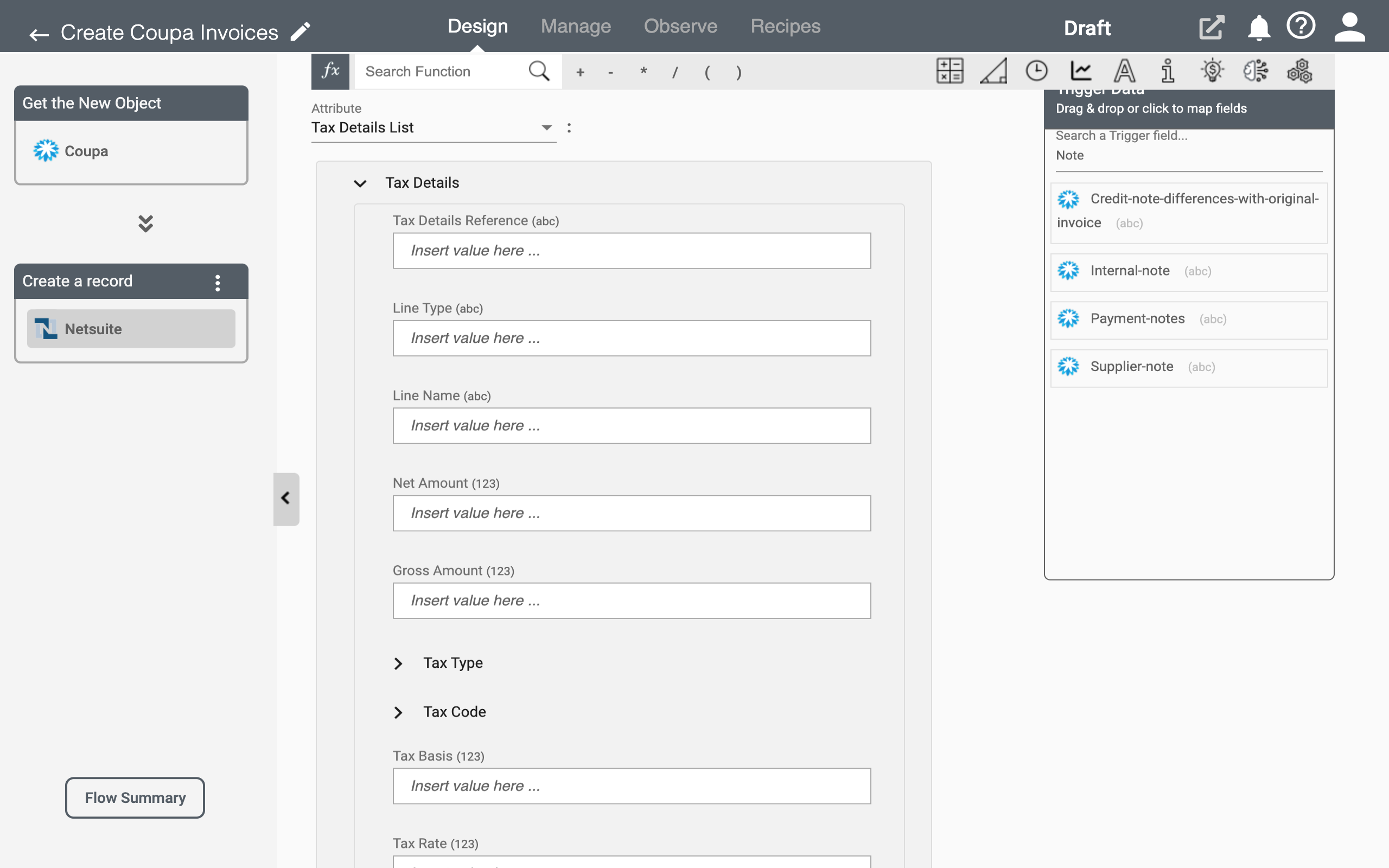Click the back arrow navigation button
Image resolution: width=1389 pixels, height=868 pixels.
click(38, 33)
